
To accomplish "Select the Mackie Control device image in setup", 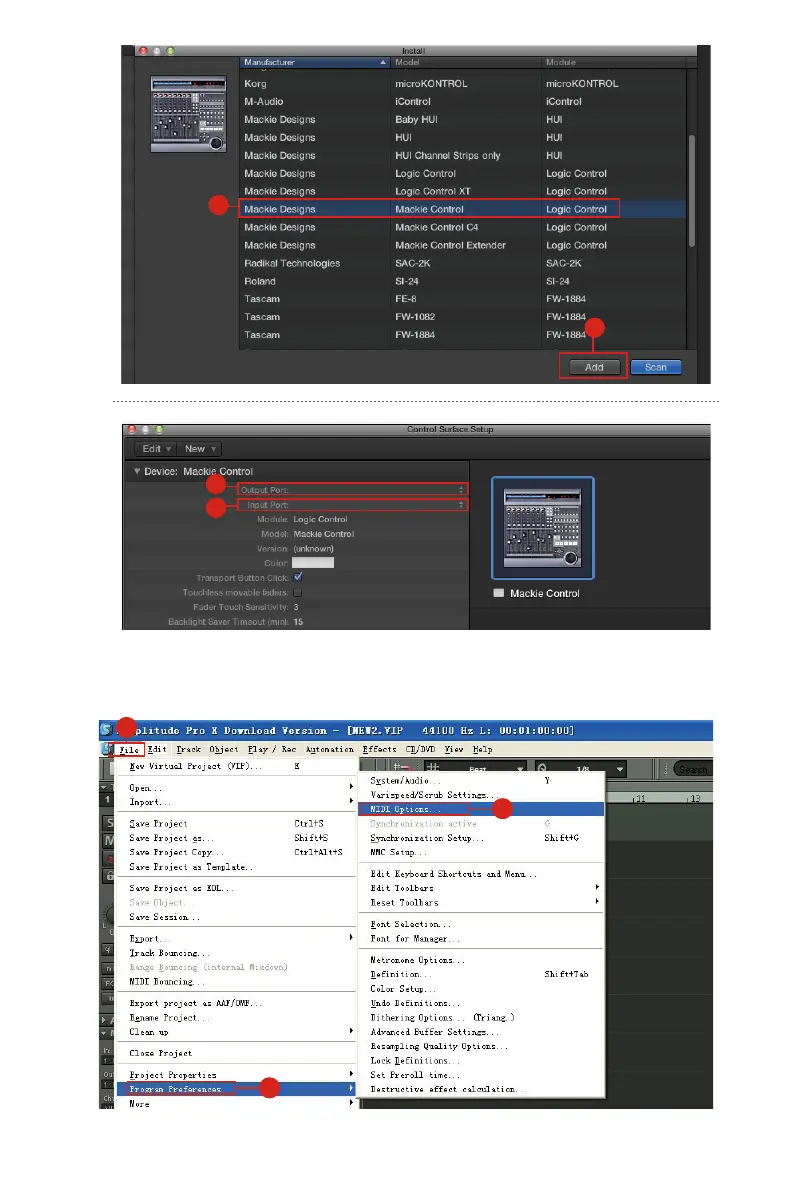I will tap(543, 528).
